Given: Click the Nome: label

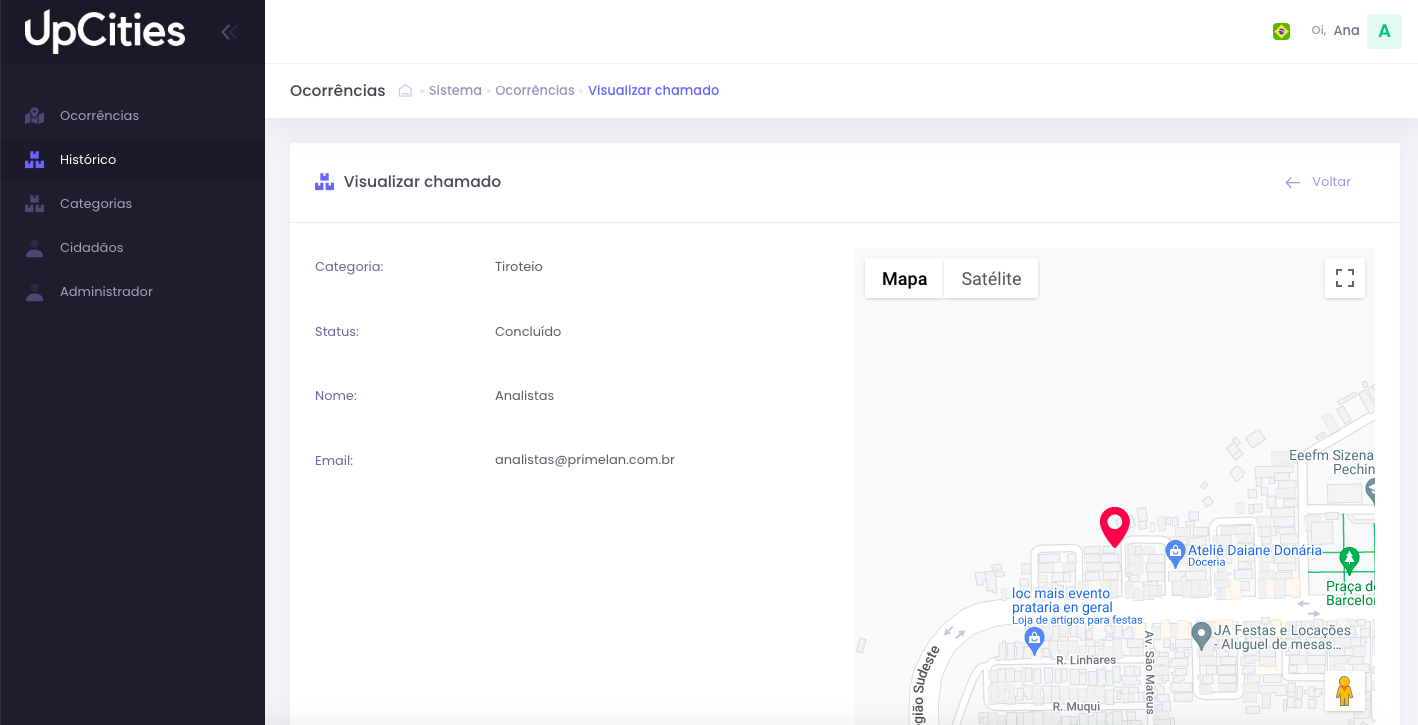Looking at the screenshot, I should click(x=336, y=396).
